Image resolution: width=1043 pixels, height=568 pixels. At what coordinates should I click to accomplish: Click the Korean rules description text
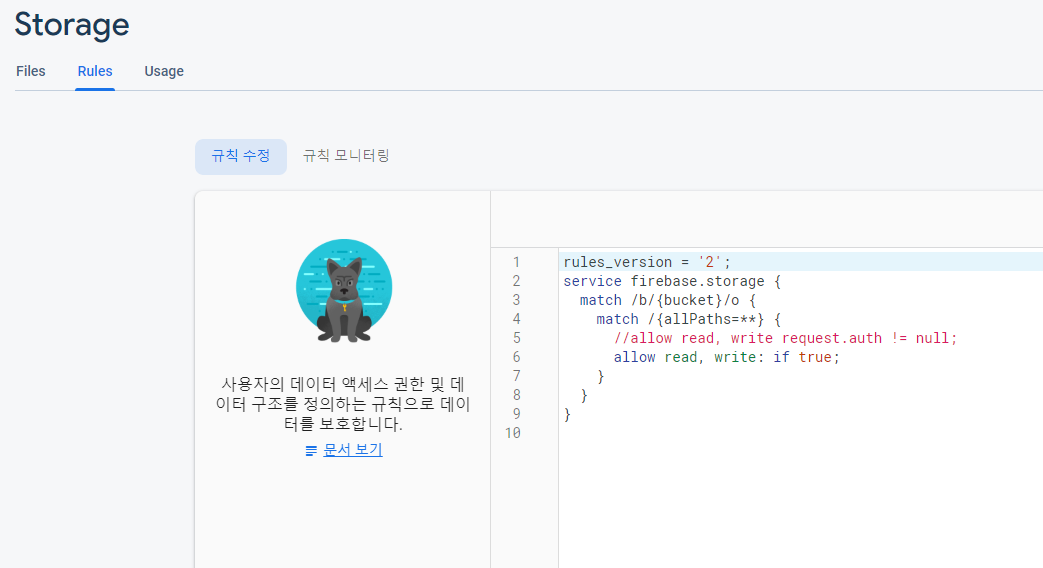click(x=343, y=404)
